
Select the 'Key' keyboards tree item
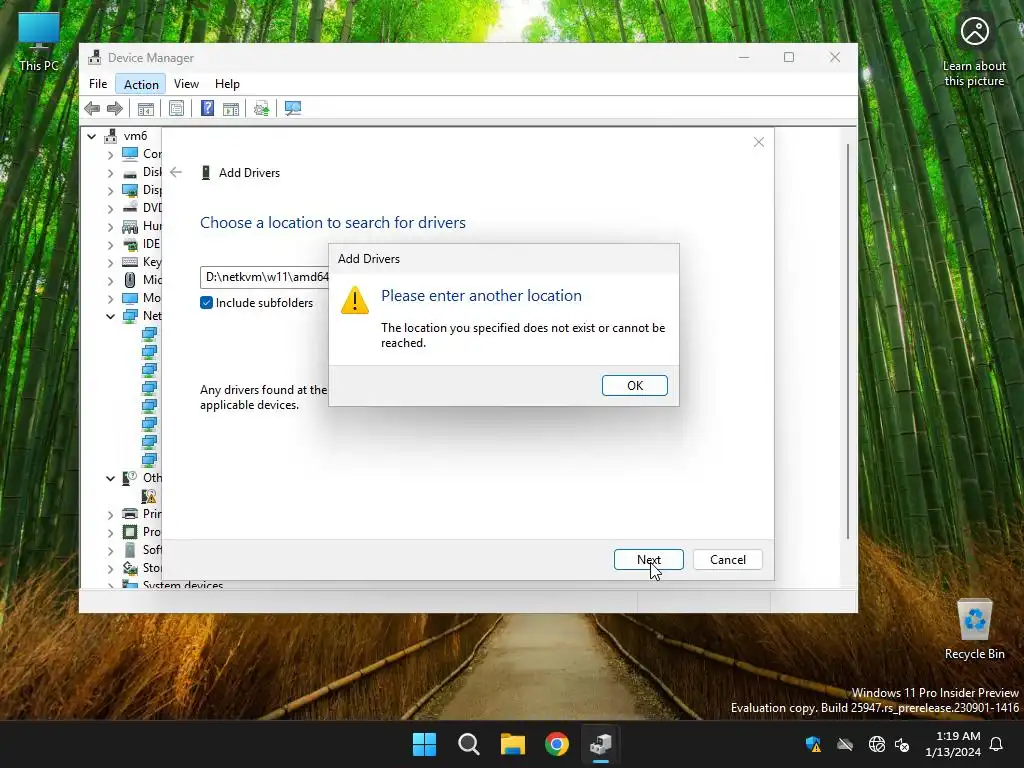(152, 262)
